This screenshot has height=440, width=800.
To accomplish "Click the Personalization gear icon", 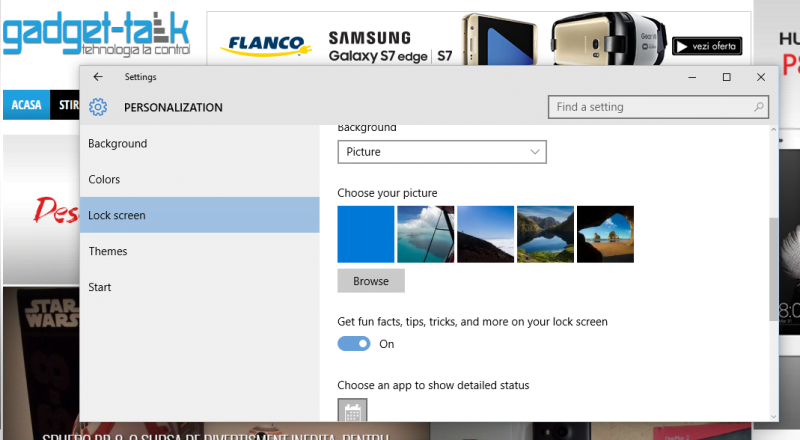I will tap(98, 107).
